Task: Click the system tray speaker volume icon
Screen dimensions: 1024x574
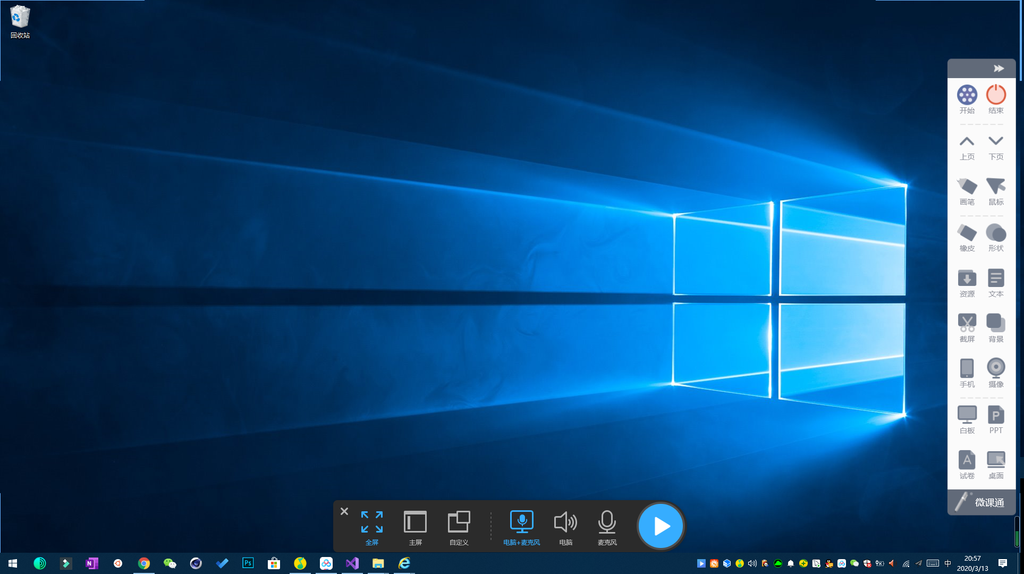Action: [x=752, y=564]
